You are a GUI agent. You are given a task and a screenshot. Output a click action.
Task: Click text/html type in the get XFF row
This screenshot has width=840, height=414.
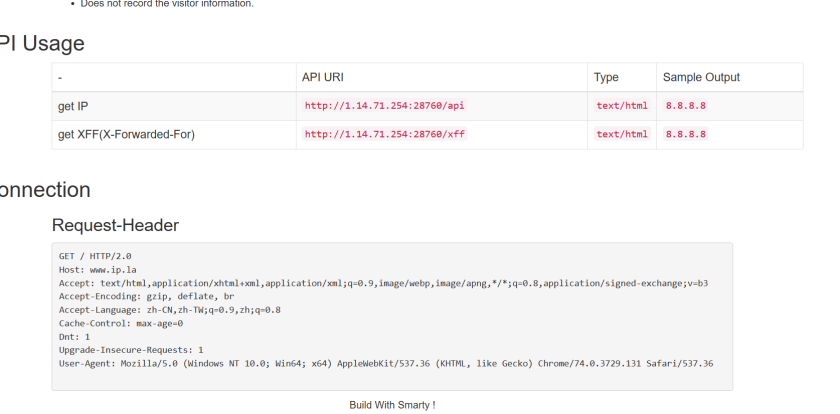pyautogui.click(x=621, y=134)
